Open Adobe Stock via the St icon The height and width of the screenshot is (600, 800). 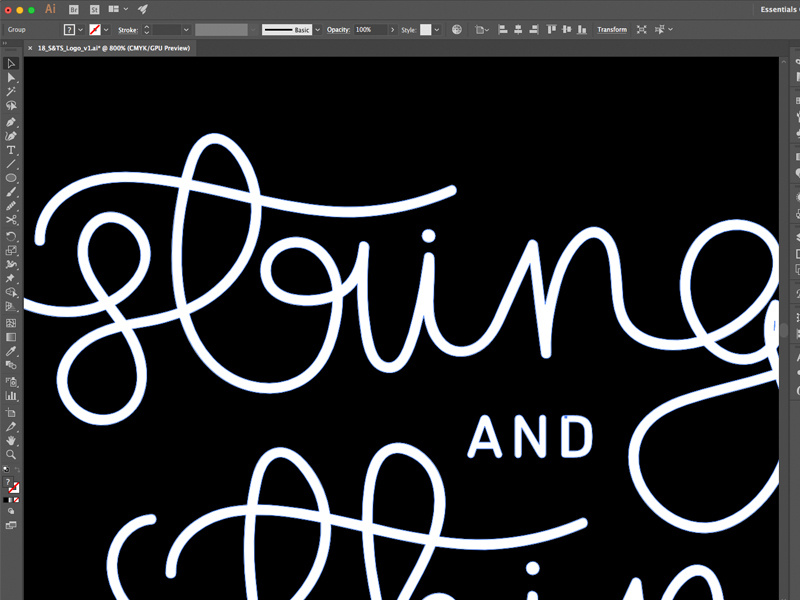pyautogui.click(x=95, y=9)
